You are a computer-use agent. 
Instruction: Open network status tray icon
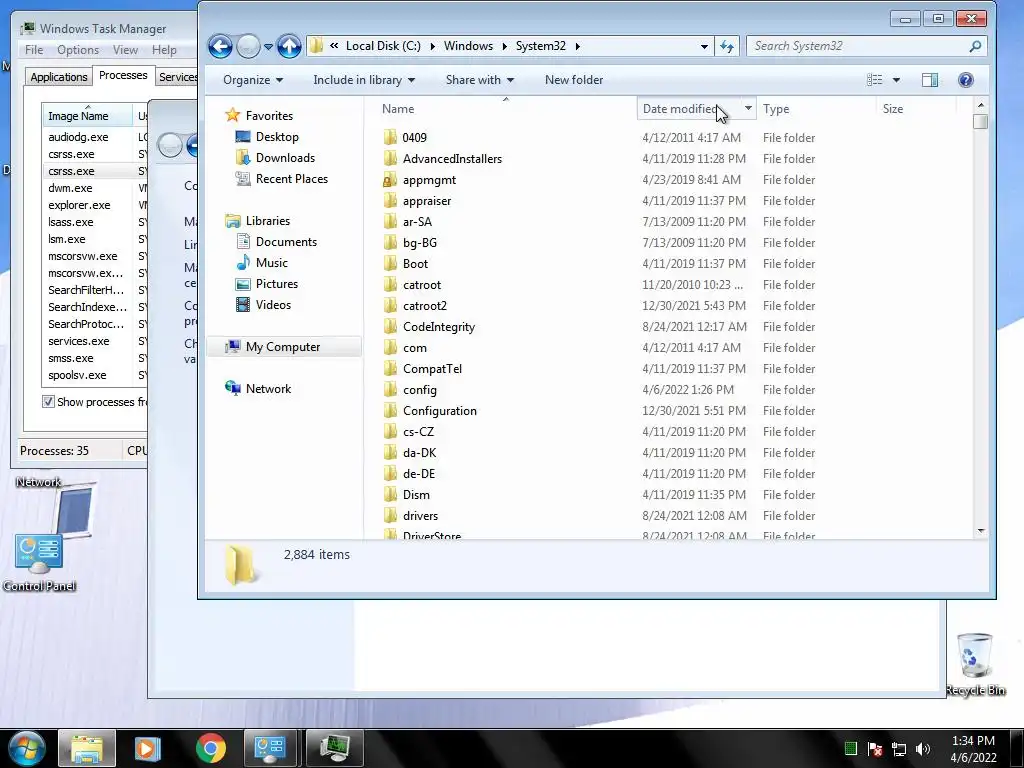click(x=899, y=749)
